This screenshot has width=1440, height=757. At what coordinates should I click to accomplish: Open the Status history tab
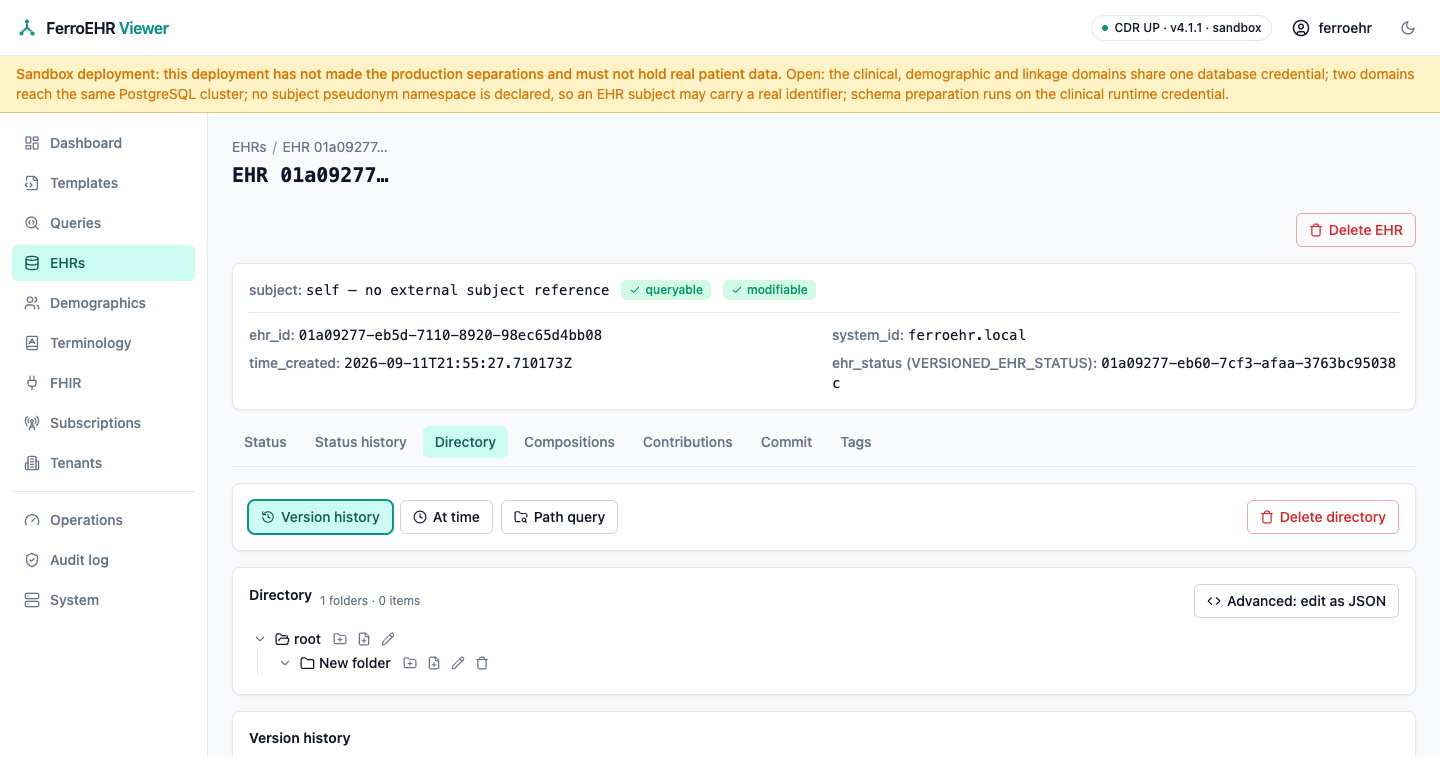(361, 442)
